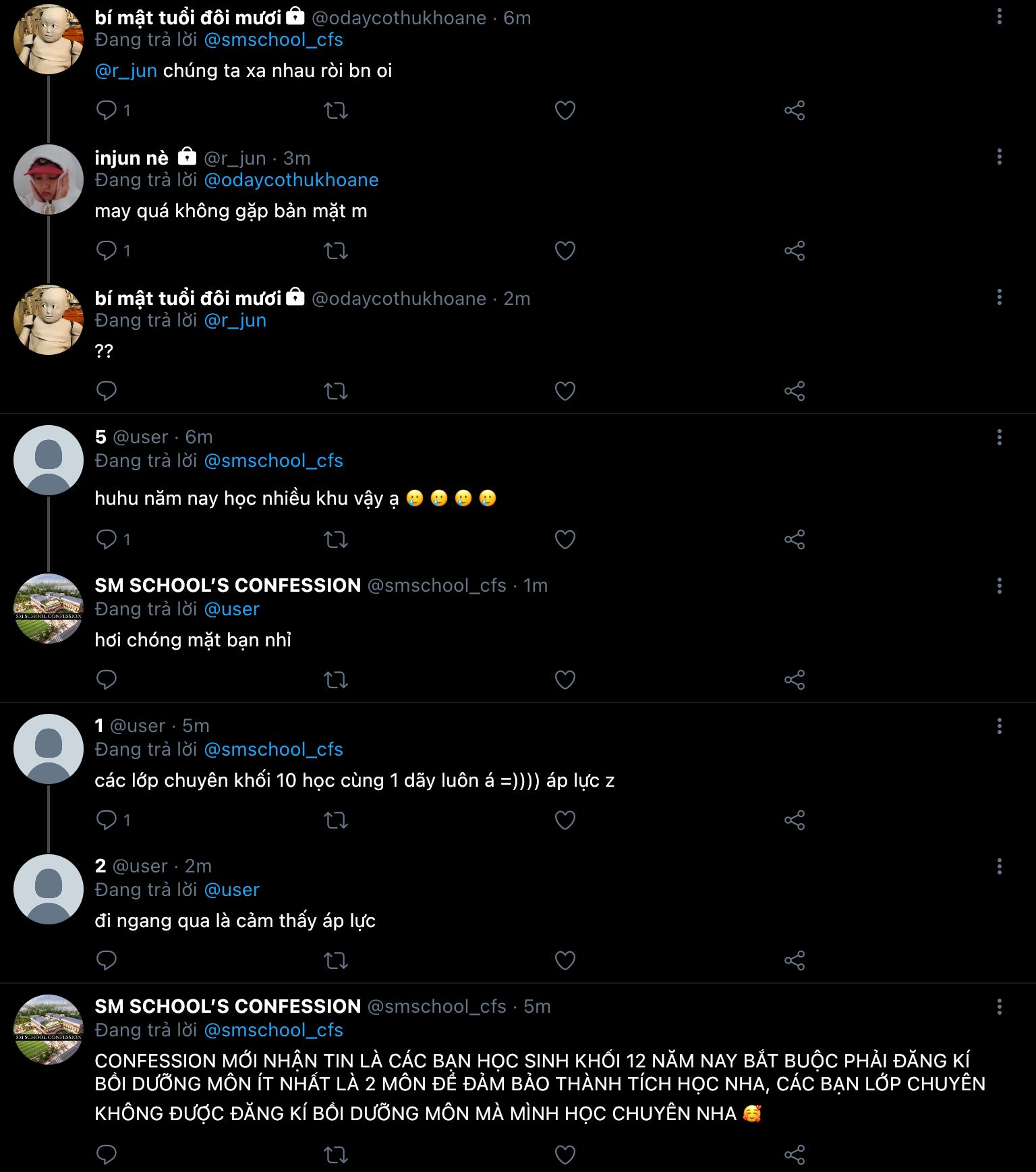Open more options on "huhu năm nay" tweet

[999, 437]
